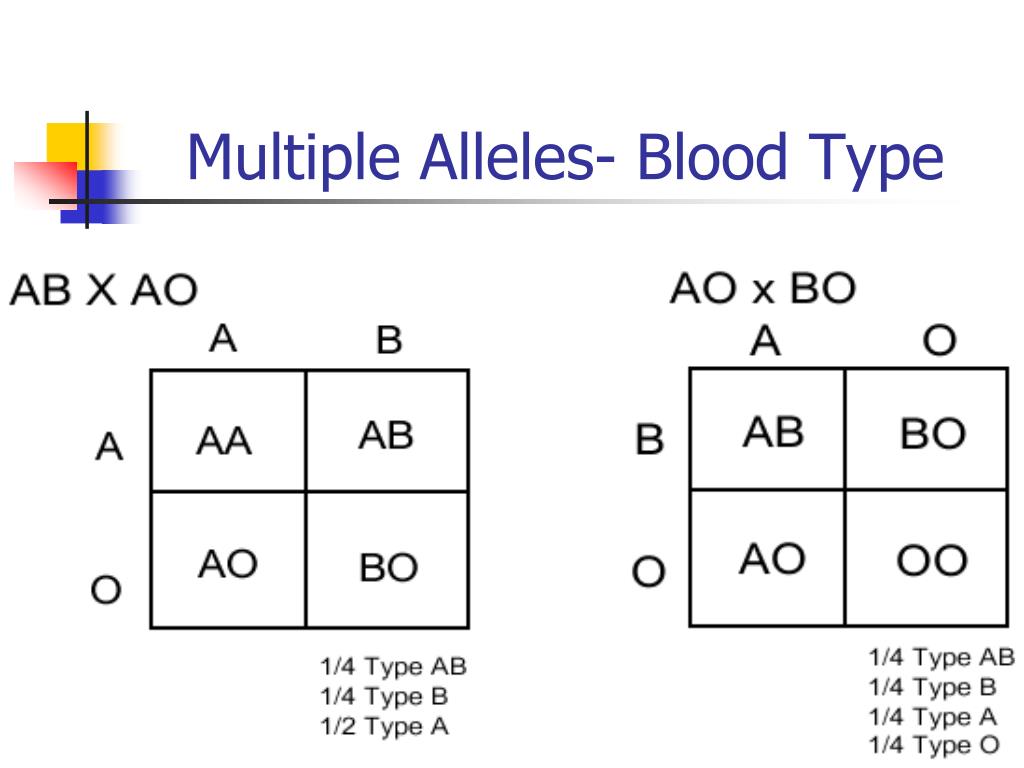This screenshot has height=768, width=1024.
Task: Click the blue square in the logo
Action: click(98, 197)
